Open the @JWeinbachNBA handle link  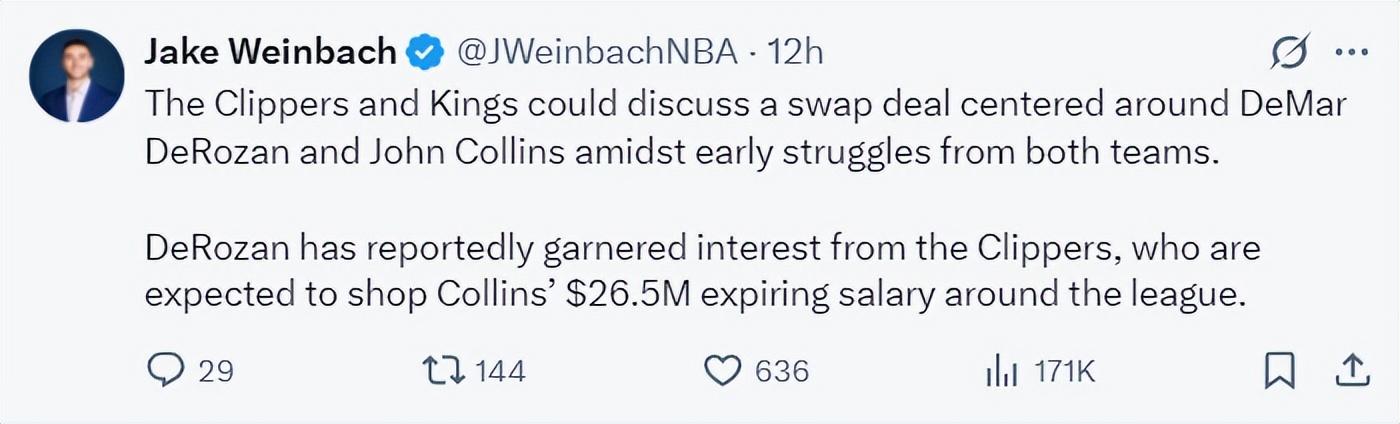598,52
